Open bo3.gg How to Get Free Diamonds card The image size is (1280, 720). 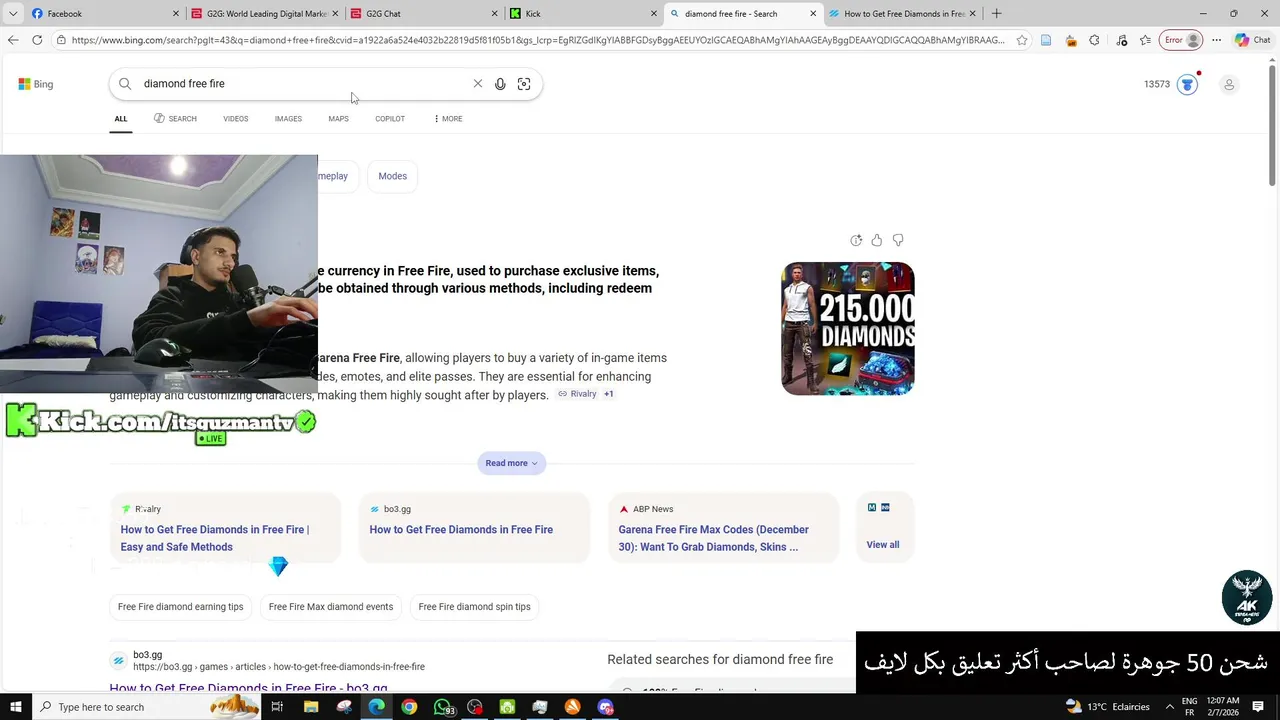coord(474,528)
